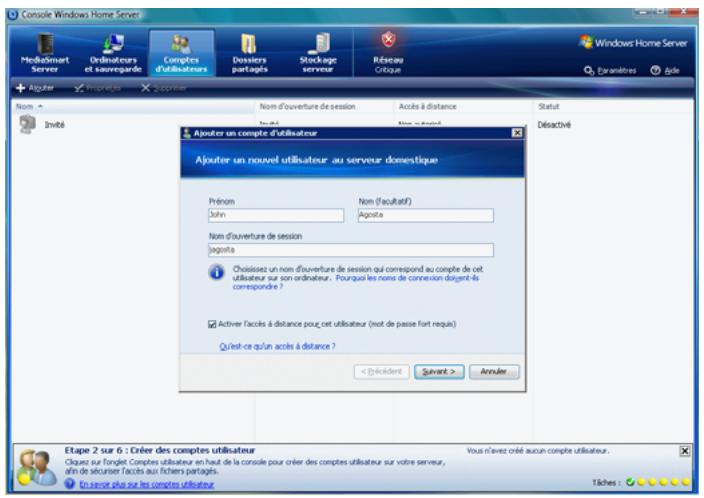
Task: Click the Nom (facultatif) field
Action: pos(426,215)
